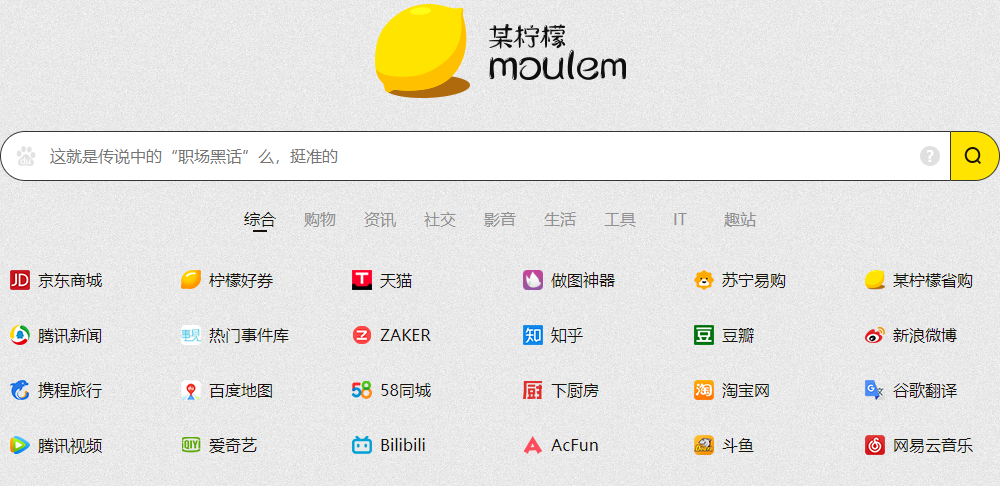Select the 综合 tab
This screenshot has height=486, width=1000.
tap(260, 220)
